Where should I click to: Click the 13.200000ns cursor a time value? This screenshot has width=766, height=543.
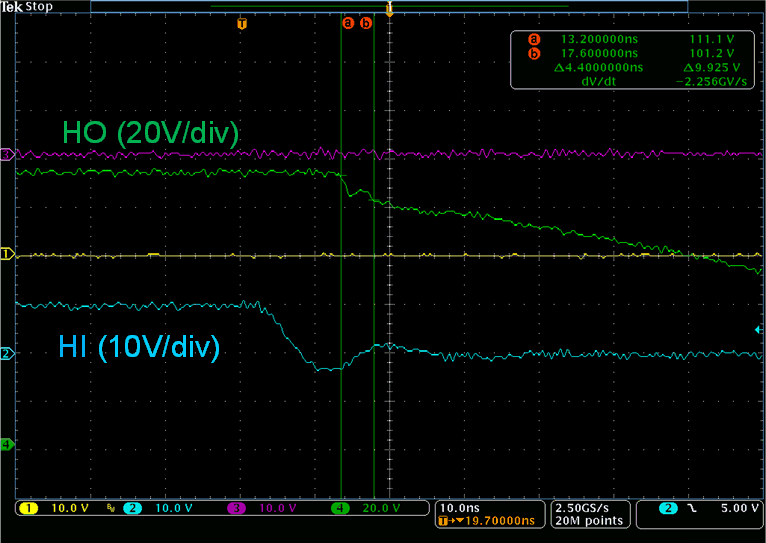click(599, 40)
